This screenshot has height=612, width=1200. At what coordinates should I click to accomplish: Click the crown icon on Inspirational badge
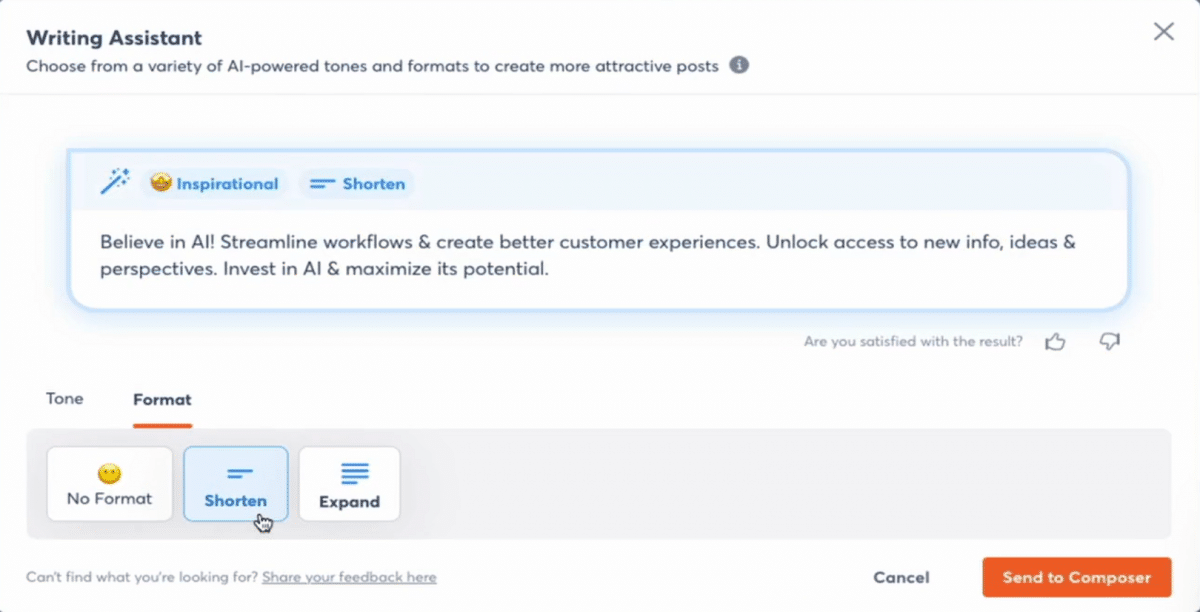pos(161,183)
